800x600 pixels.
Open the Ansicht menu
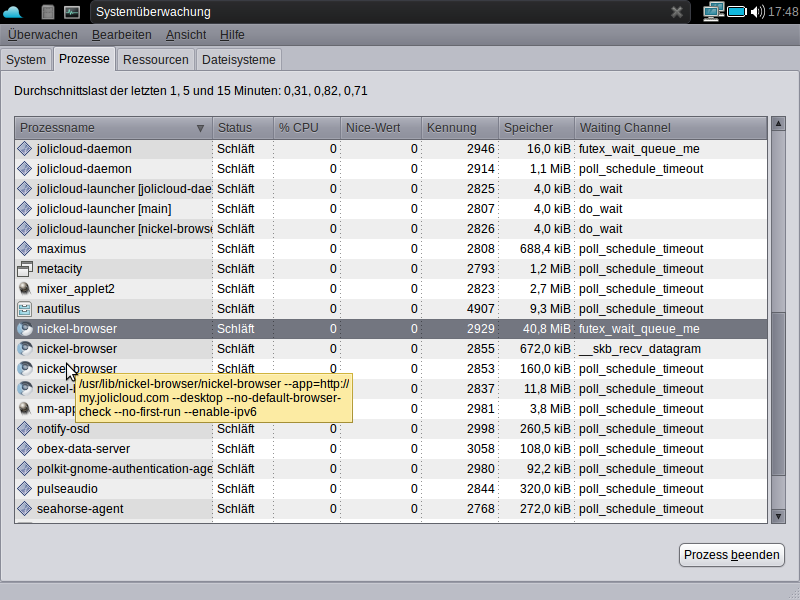[x=186, y=35]
